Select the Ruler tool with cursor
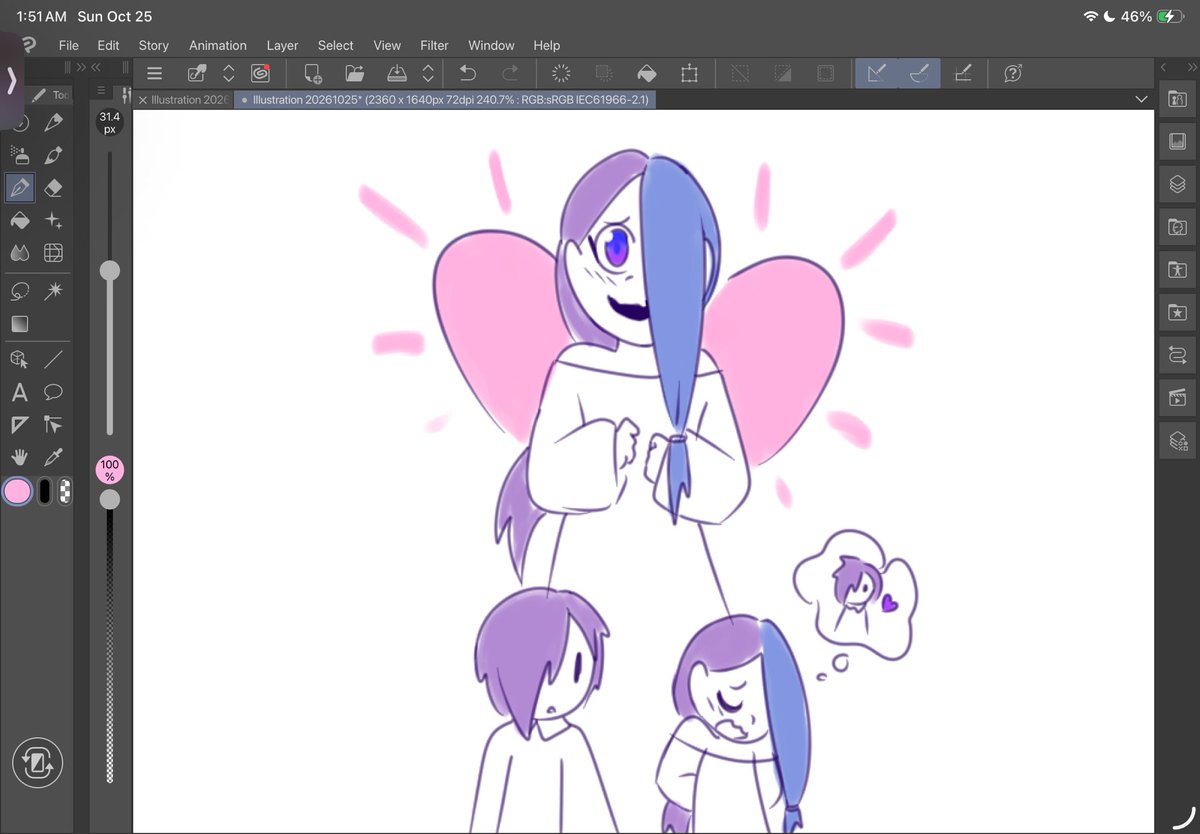This screenshot has height=834, width=1200. pyautogui.click(x=54, y=425)
